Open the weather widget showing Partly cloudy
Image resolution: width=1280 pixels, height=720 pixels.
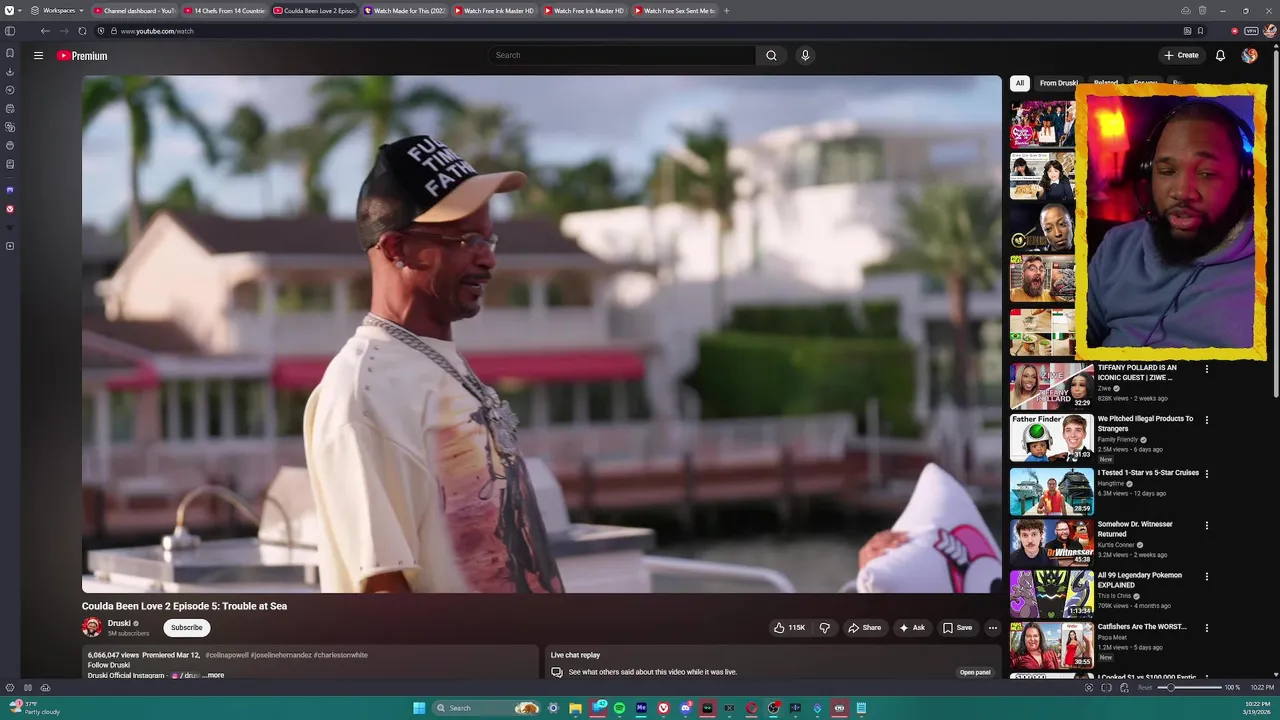click(35, 708)
